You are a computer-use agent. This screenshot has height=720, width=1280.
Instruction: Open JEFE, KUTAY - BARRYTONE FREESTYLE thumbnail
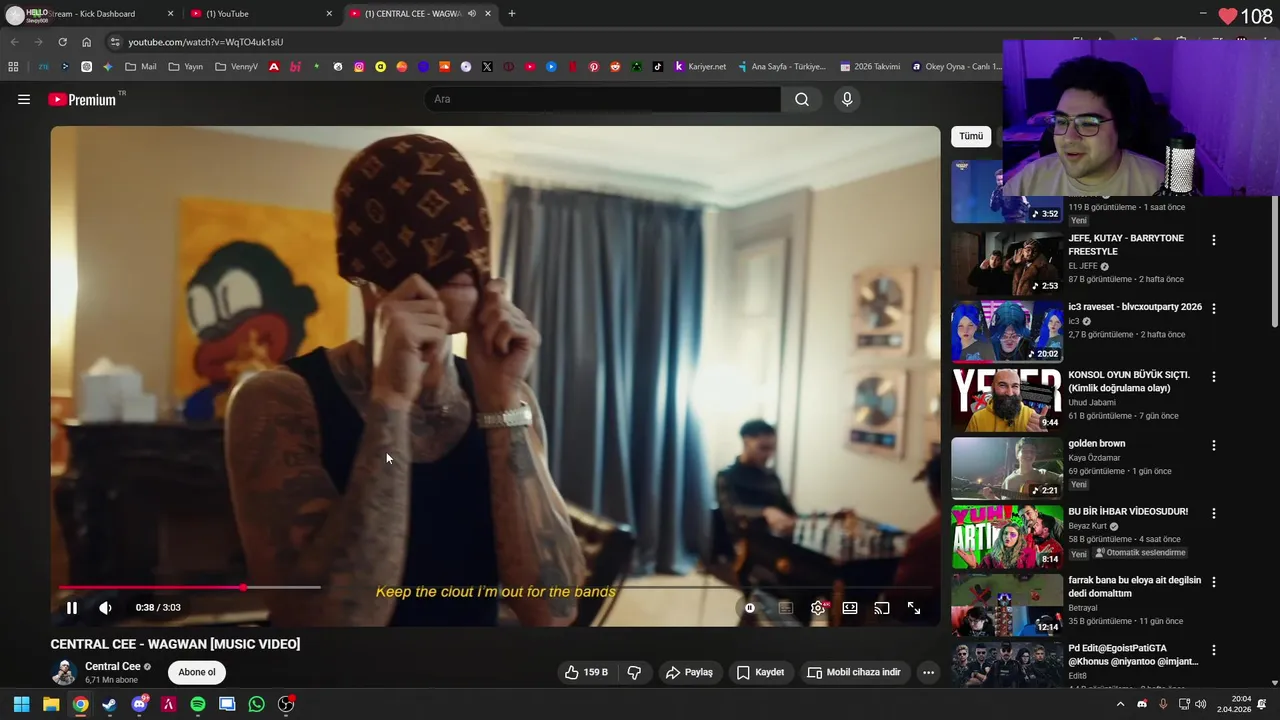[x=1007, y=263]
